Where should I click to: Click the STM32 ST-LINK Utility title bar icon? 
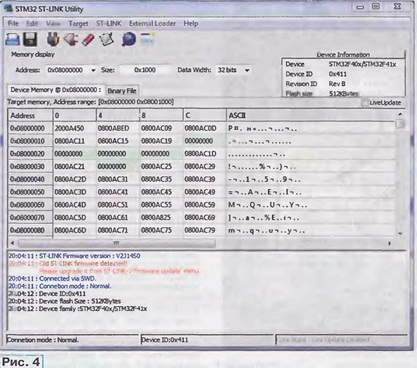pyautogui.click(x=8, y=9)
